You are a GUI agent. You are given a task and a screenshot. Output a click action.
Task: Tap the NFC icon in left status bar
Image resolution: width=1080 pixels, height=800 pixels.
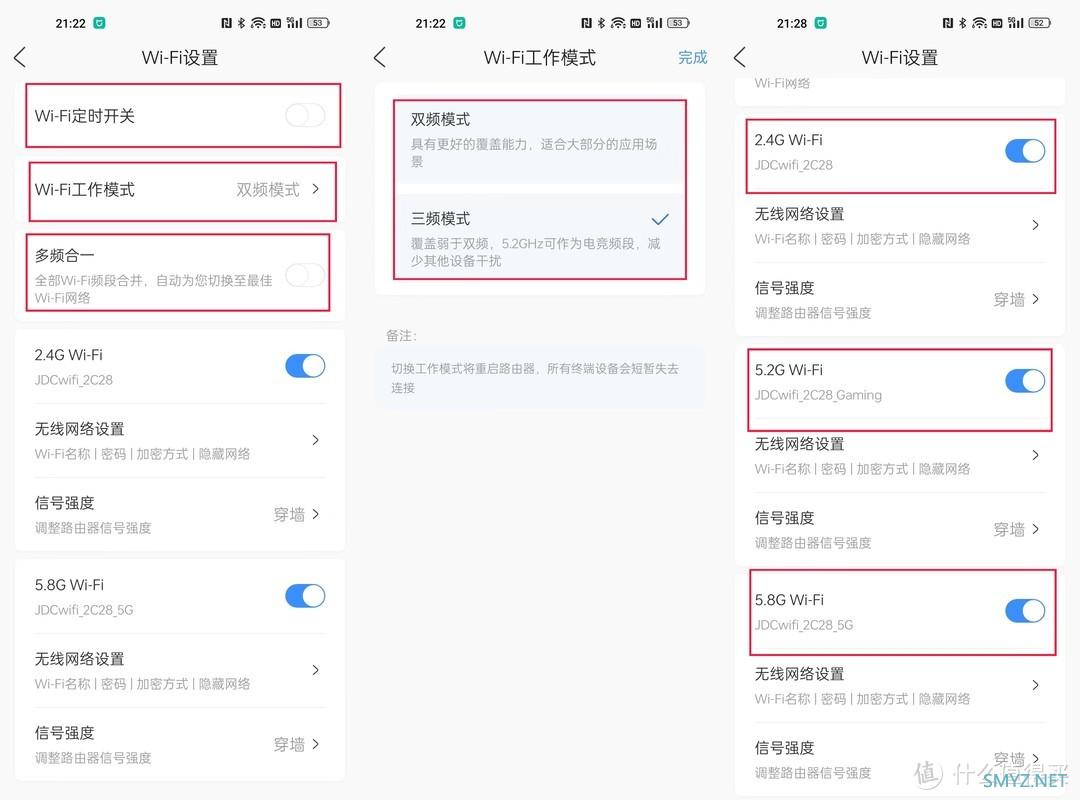226,23
